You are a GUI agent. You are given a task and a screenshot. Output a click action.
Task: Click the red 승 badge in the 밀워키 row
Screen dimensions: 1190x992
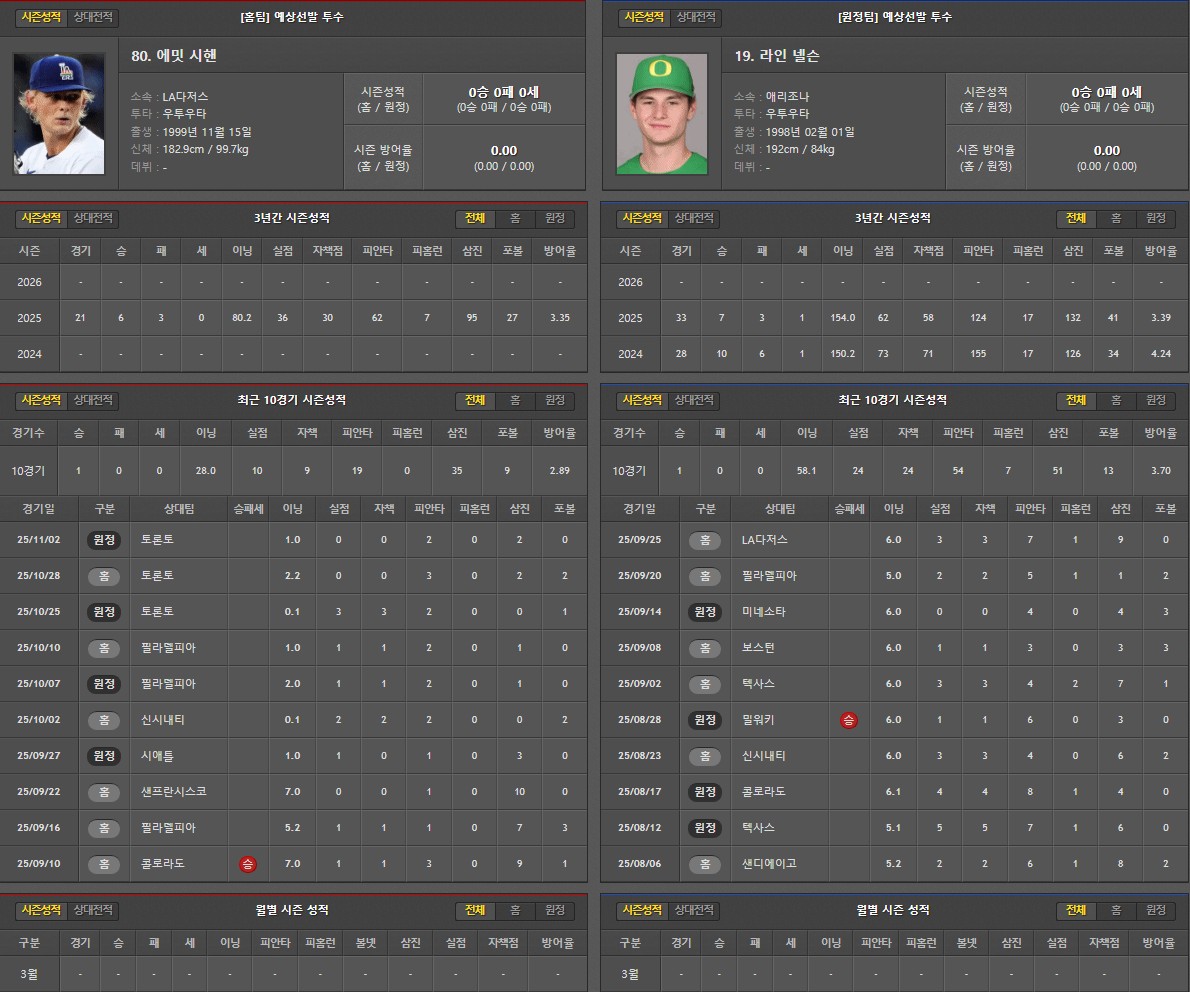point(849,720)
